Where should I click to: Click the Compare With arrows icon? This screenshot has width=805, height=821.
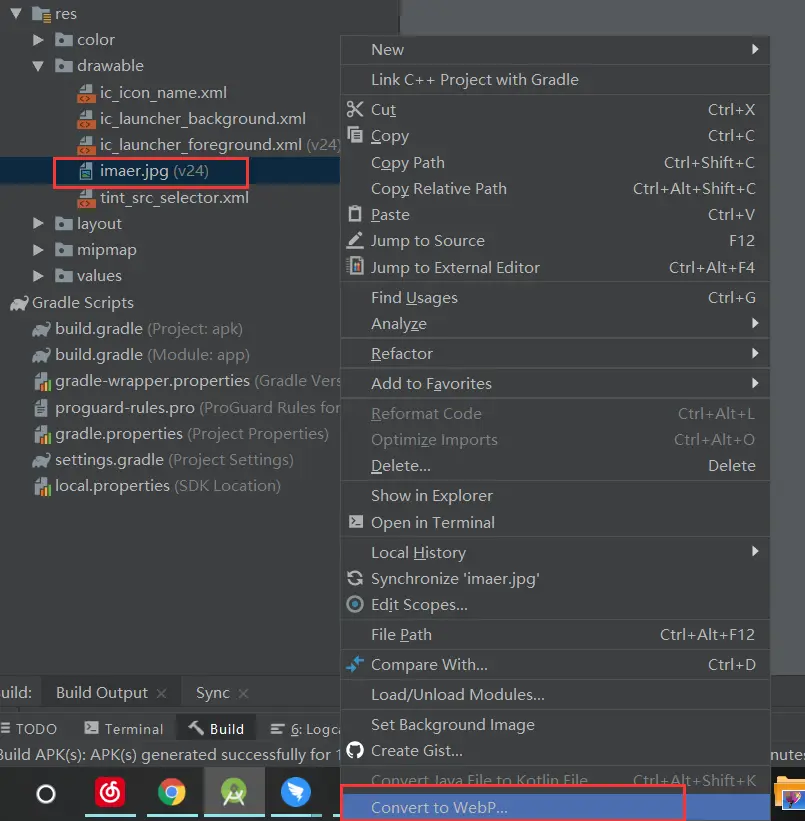[x=355, y=664]
